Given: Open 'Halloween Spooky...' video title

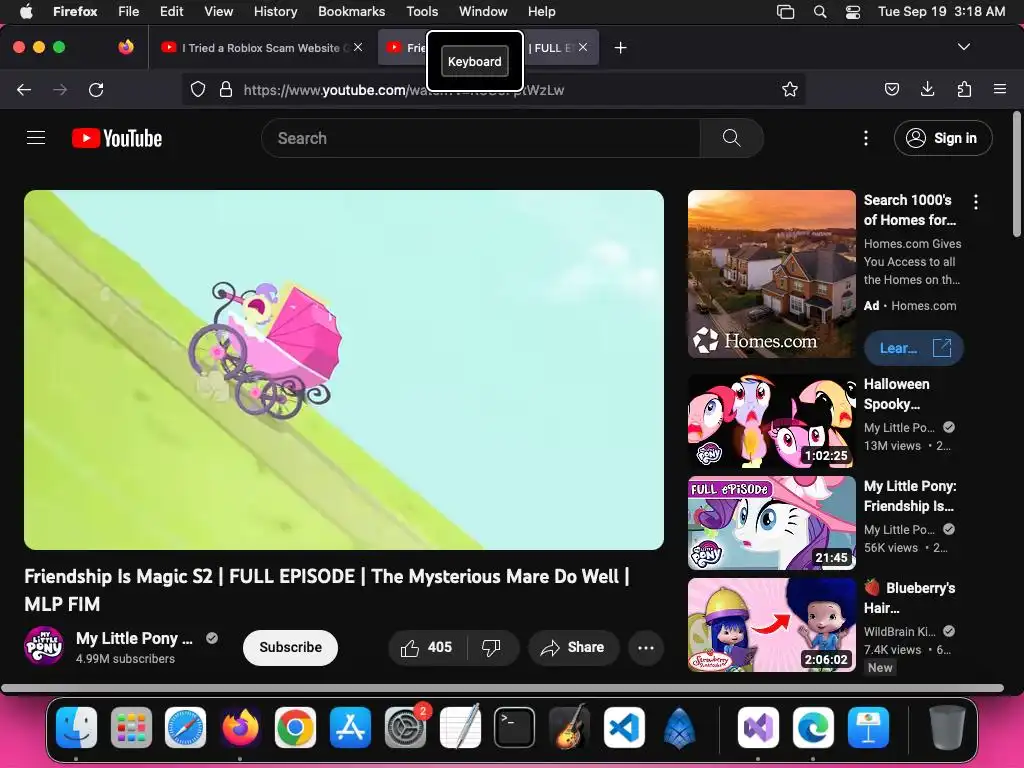Looking at the screenshot, I should [896, 394].
